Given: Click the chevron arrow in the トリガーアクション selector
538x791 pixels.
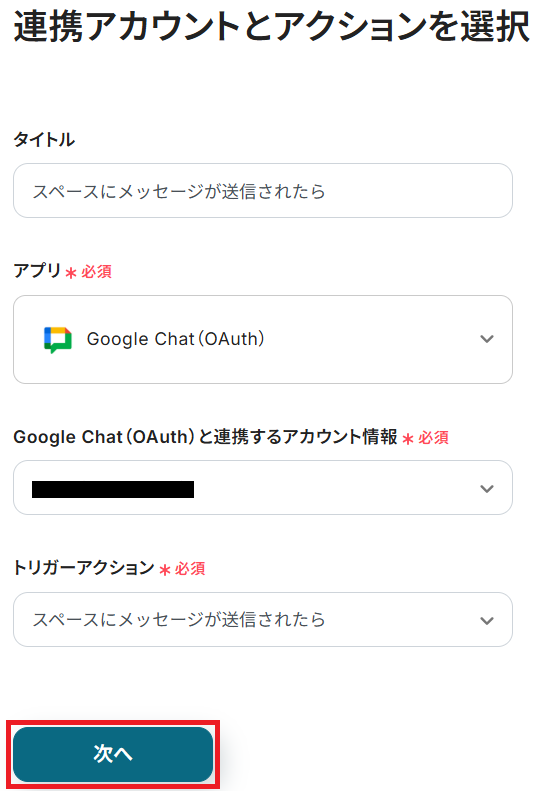Looking at the screenshot, I should (487, 620).
